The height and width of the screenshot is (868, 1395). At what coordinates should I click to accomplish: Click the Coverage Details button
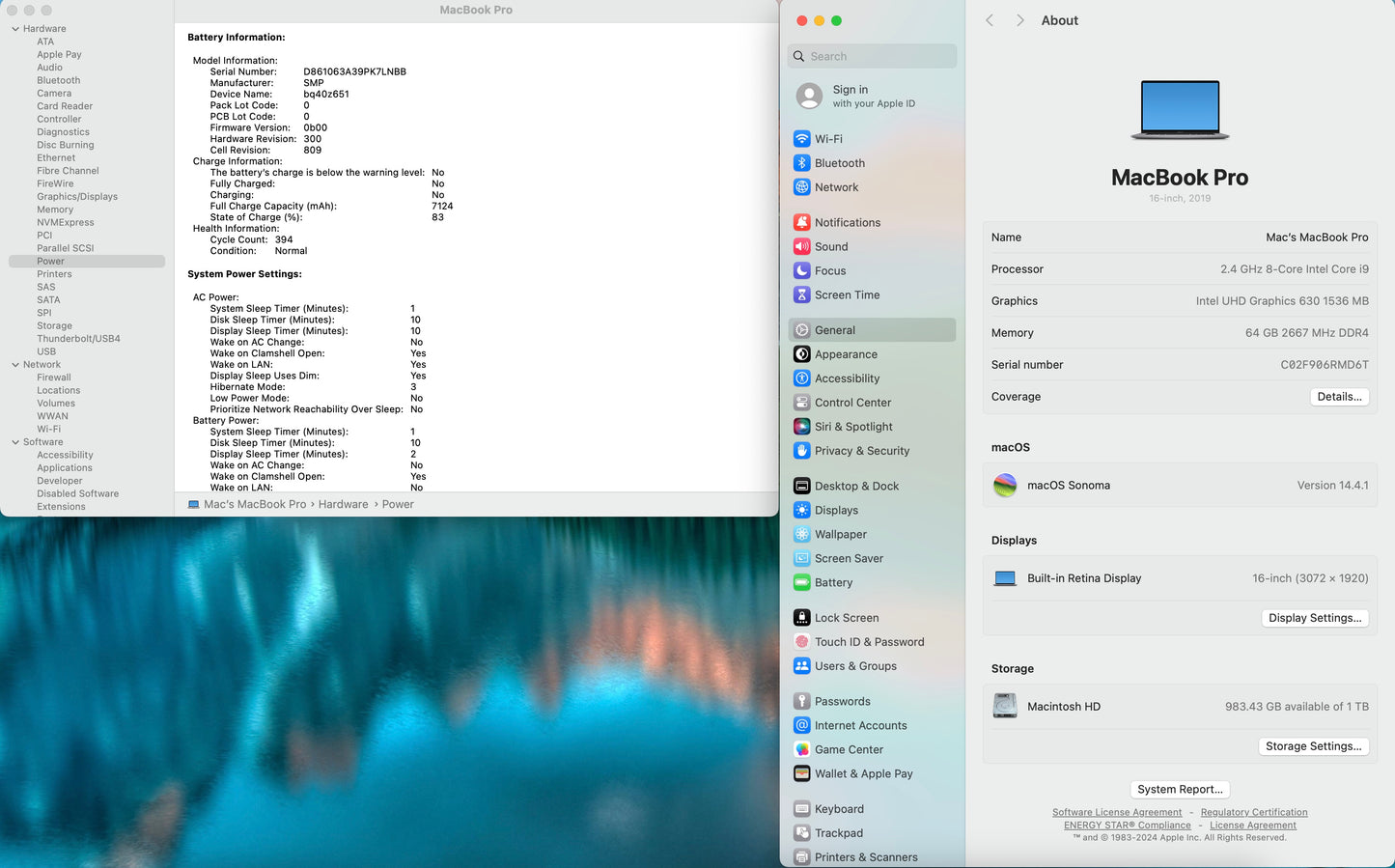pos(1339,397)
